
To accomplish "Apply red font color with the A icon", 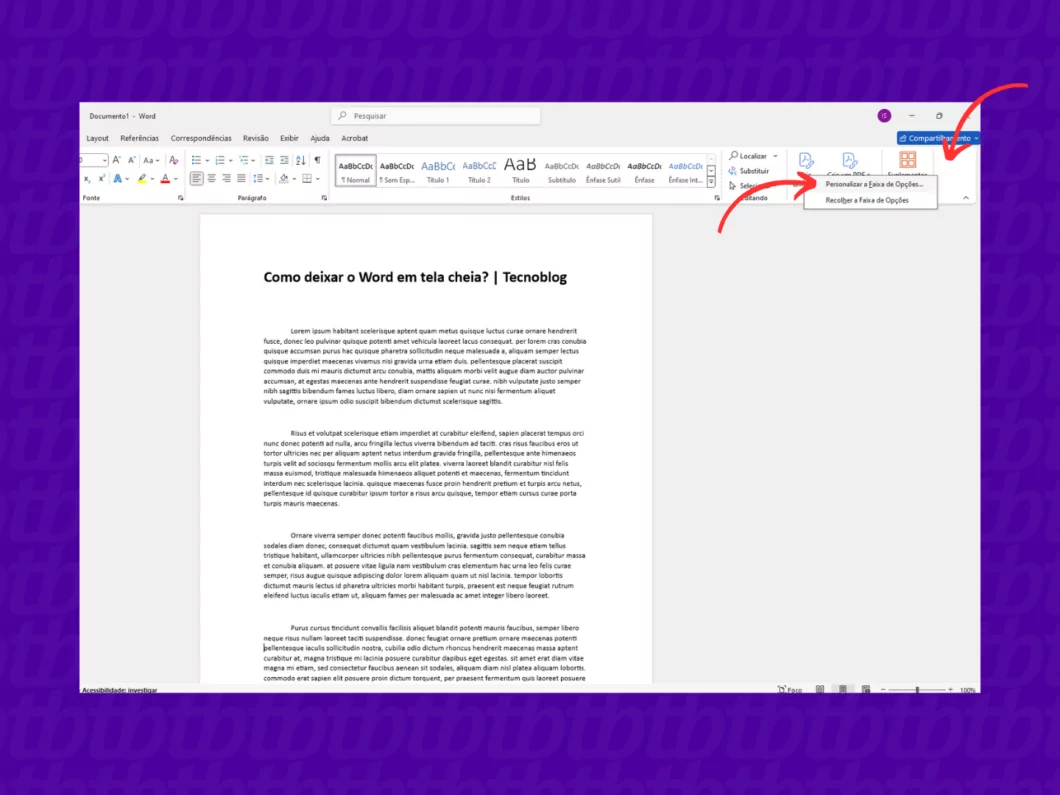I will click(x=165, y=178).
